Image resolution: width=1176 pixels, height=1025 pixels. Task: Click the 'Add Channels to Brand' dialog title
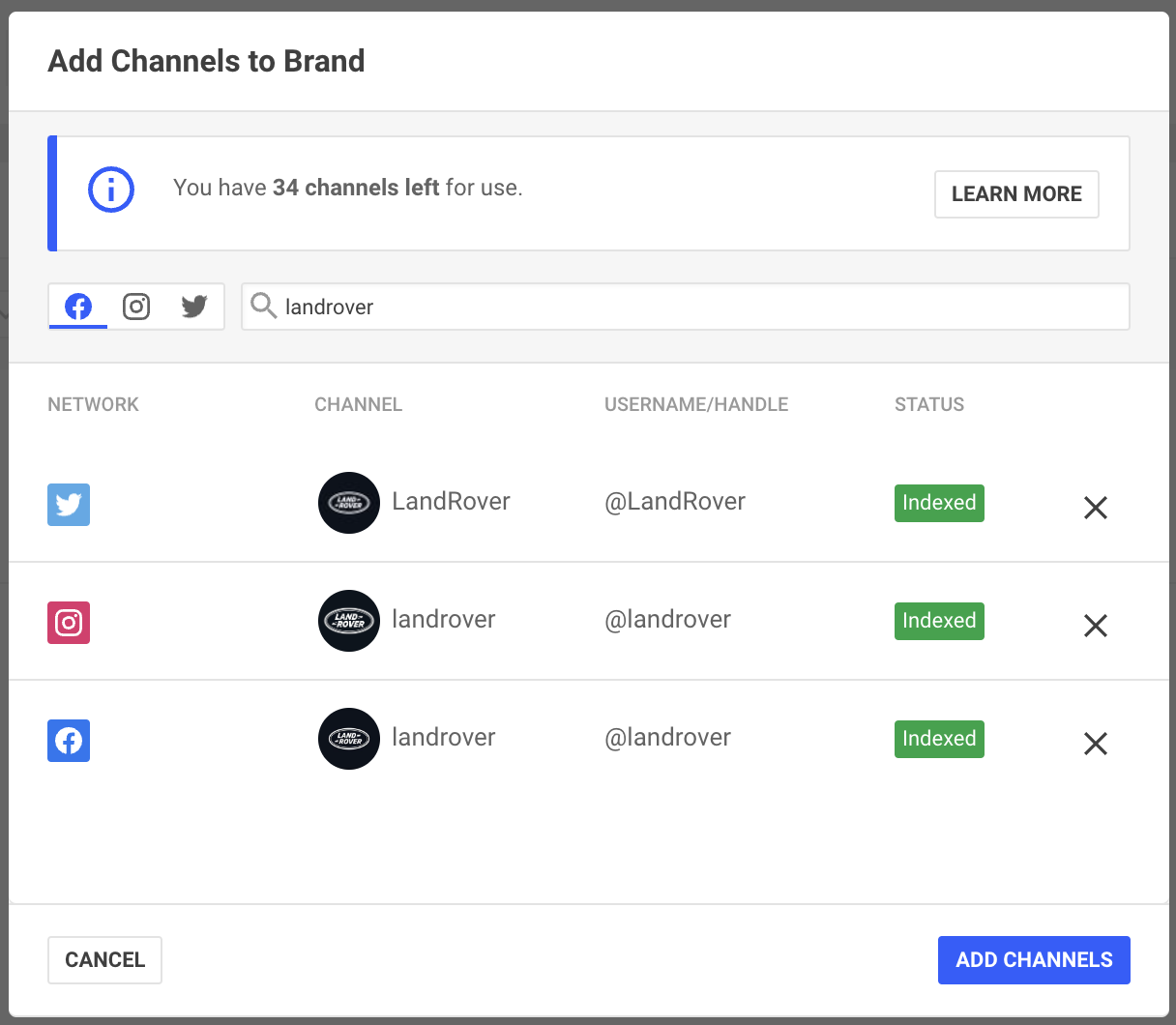(x=206, y=61)
